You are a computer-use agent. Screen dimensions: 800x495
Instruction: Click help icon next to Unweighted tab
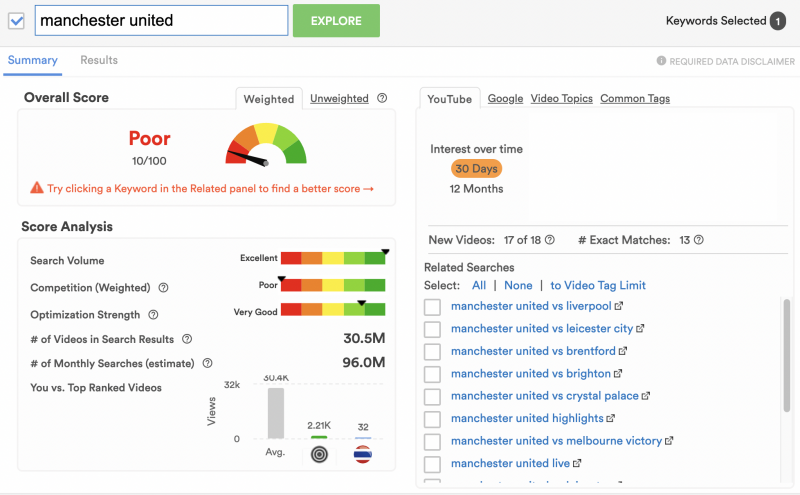(x=381, y=98)
